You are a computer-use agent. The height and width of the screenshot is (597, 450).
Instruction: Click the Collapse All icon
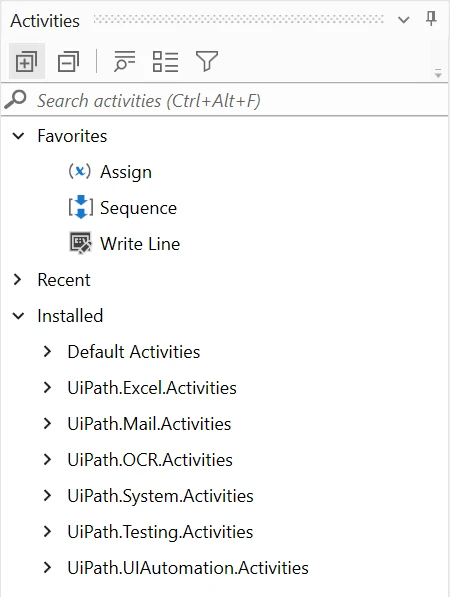[x=69, y=61]
